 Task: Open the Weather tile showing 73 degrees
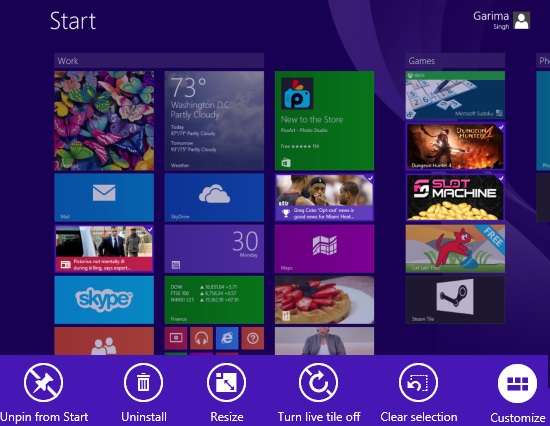pos(214,121)
